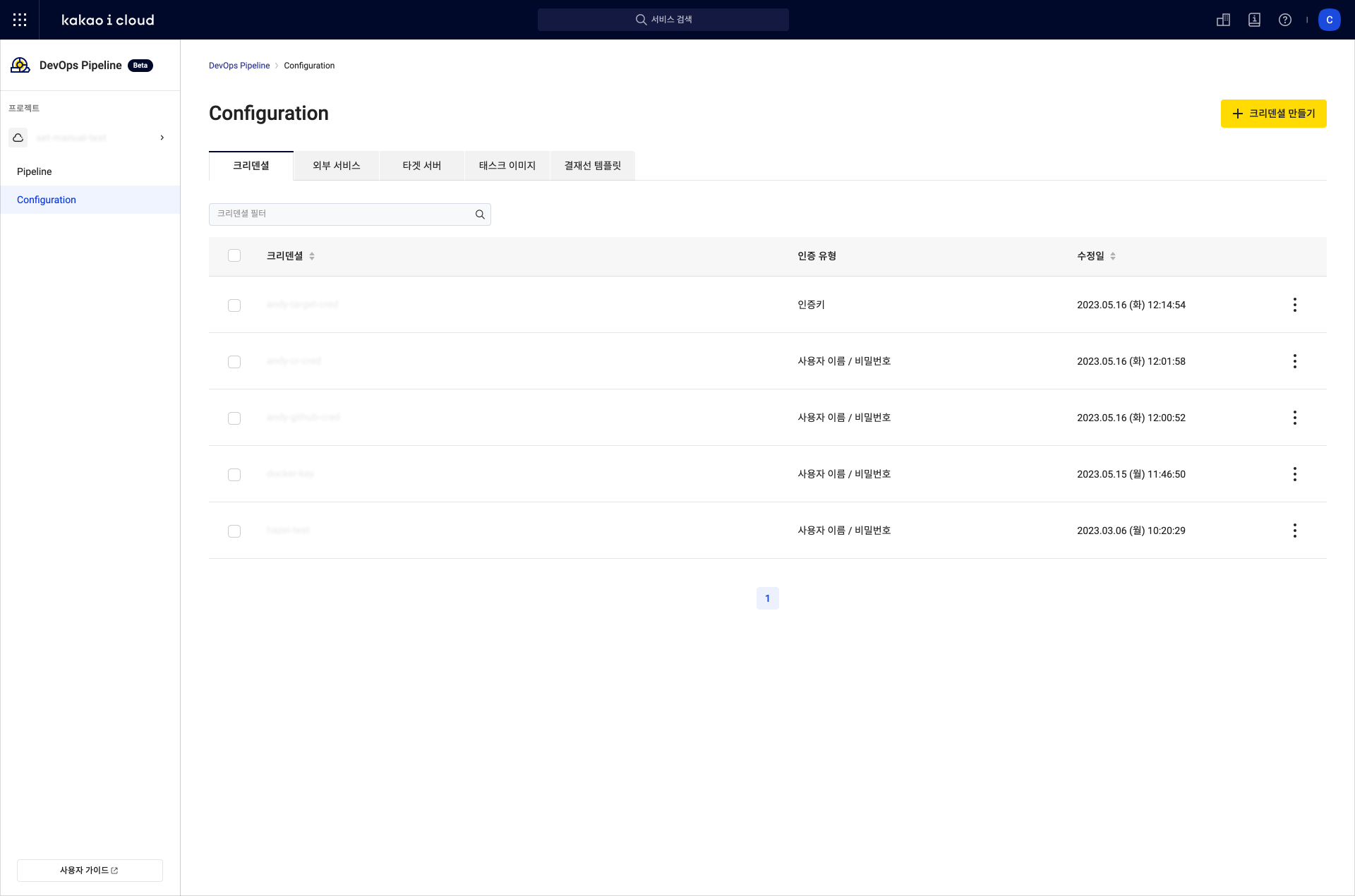Click the Beta badge
Viewport: 1355px width, 896px height.
pos(140,66)
